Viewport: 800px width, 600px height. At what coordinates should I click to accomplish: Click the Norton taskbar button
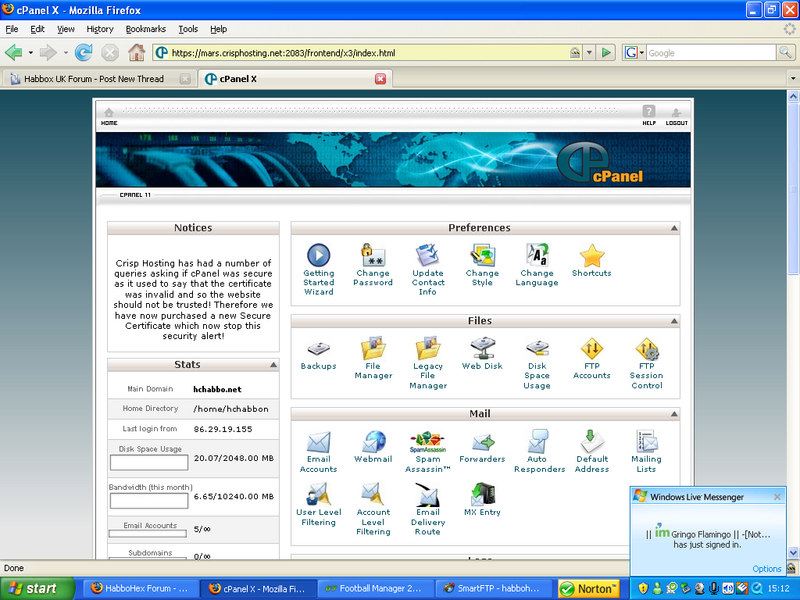588,589
